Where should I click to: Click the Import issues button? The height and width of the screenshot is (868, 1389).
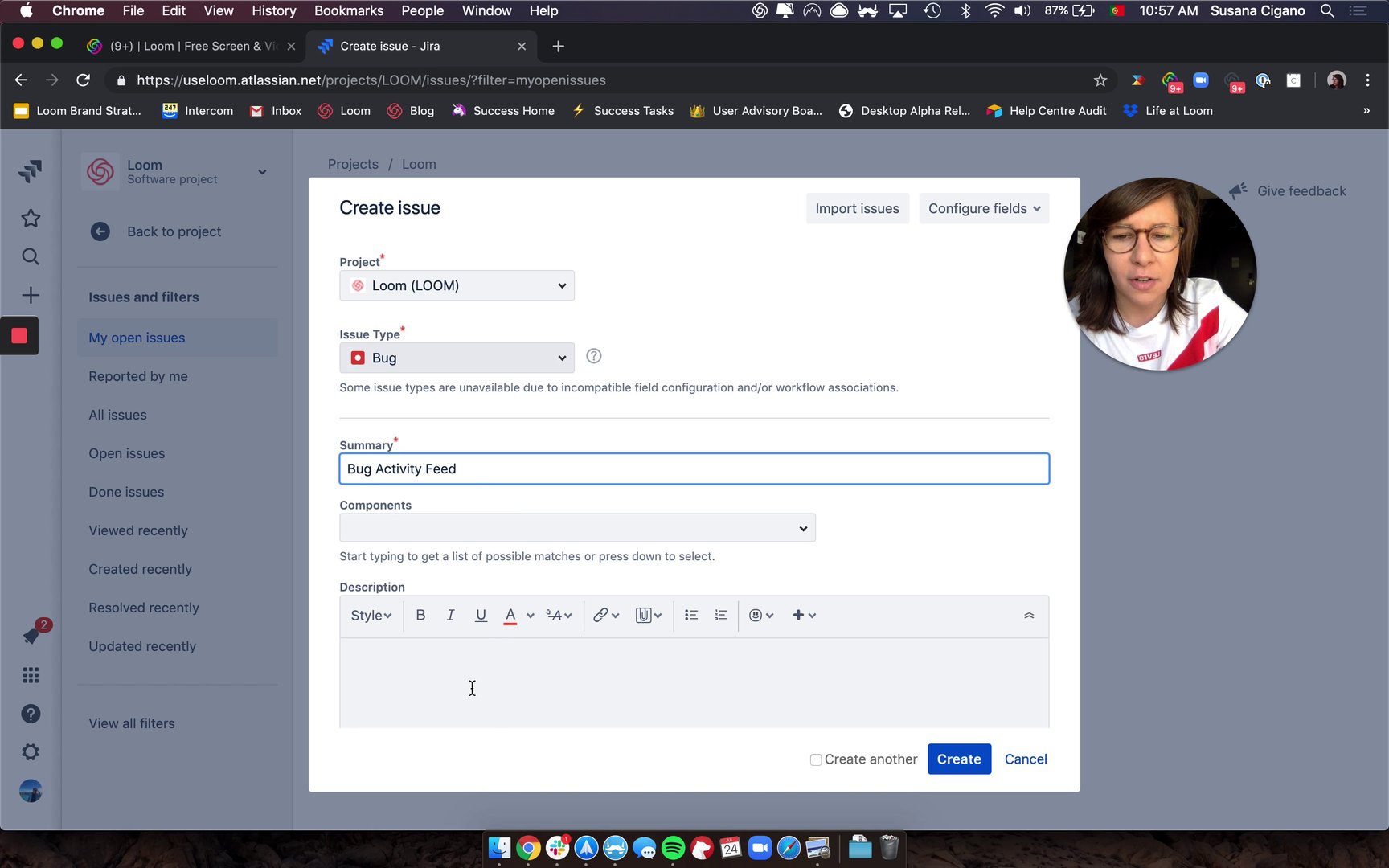tap(858, 209)
